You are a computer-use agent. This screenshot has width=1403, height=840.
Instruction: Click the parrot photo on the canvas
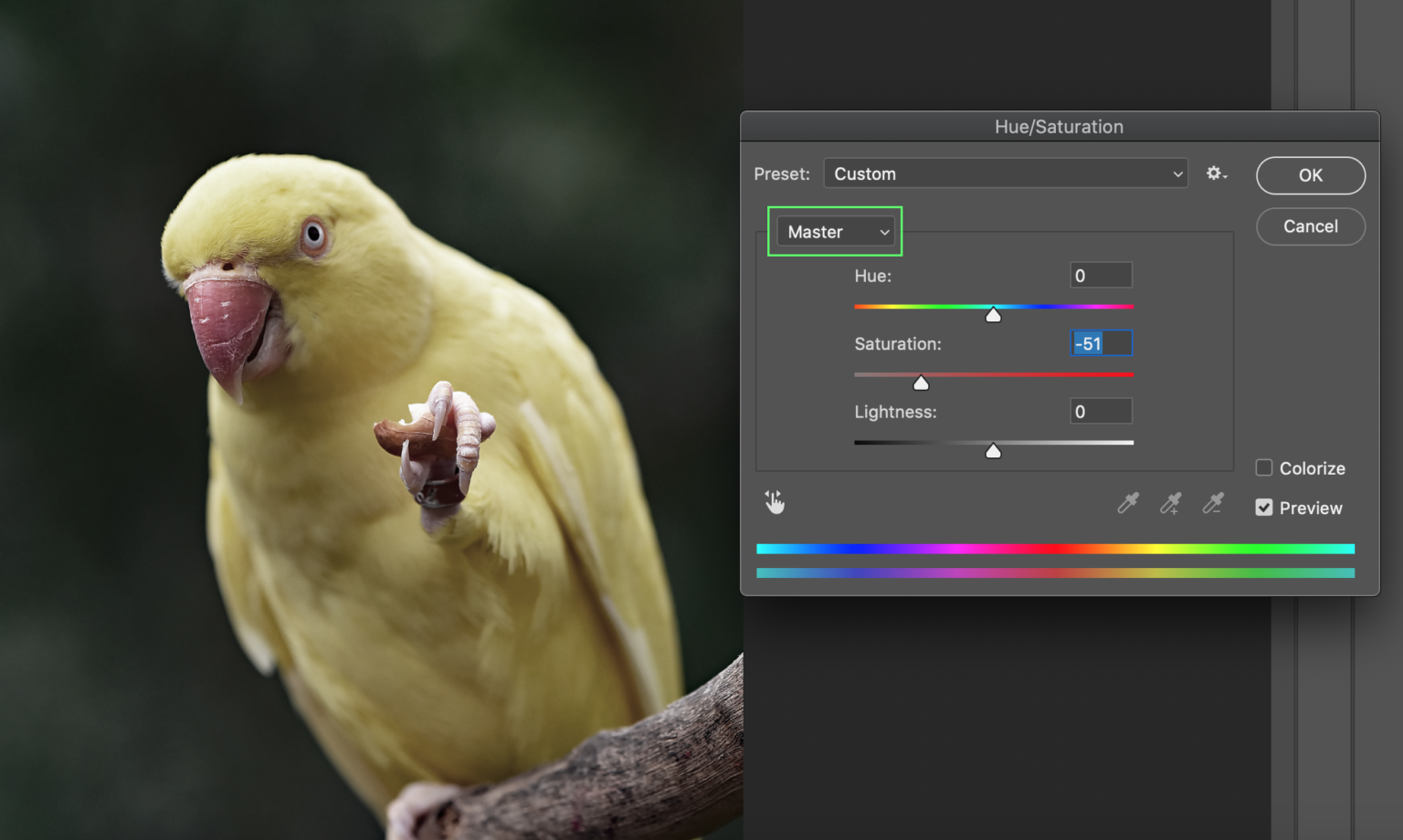371,420
